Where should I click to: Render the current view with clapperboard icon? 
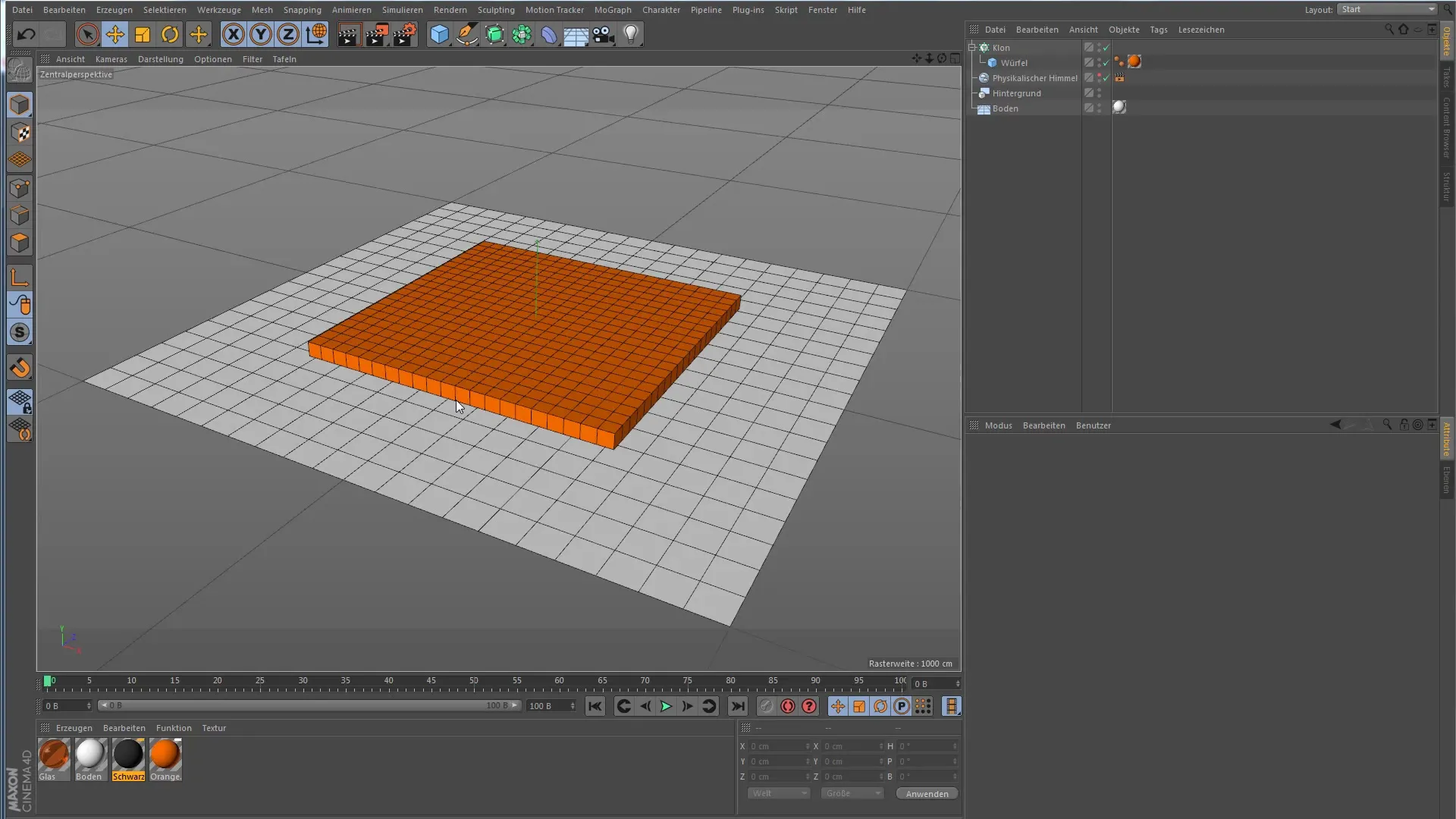(x=349, y=34)
